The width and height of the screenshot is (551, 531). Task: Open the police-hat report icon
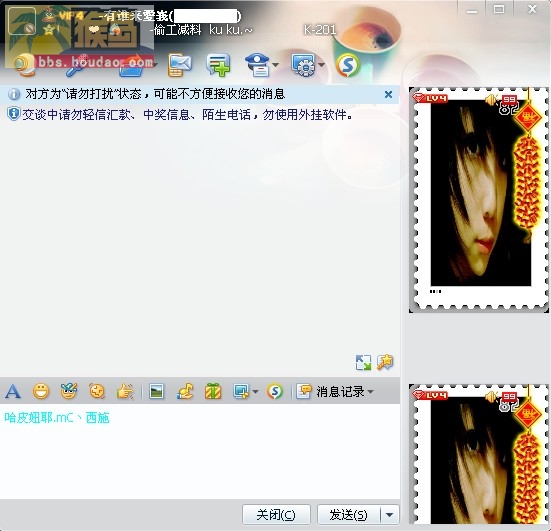[258, 65]
